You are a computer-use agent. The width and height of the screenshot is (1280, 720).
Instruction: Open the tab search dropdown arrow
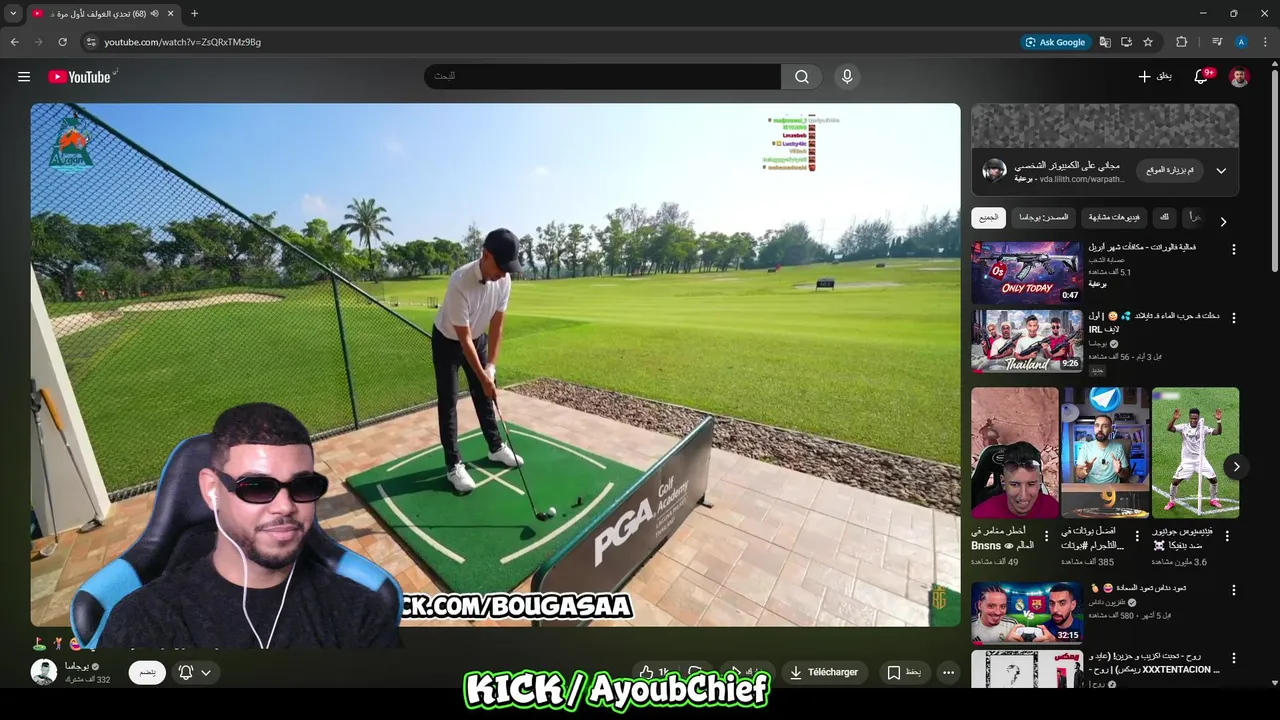13,13
